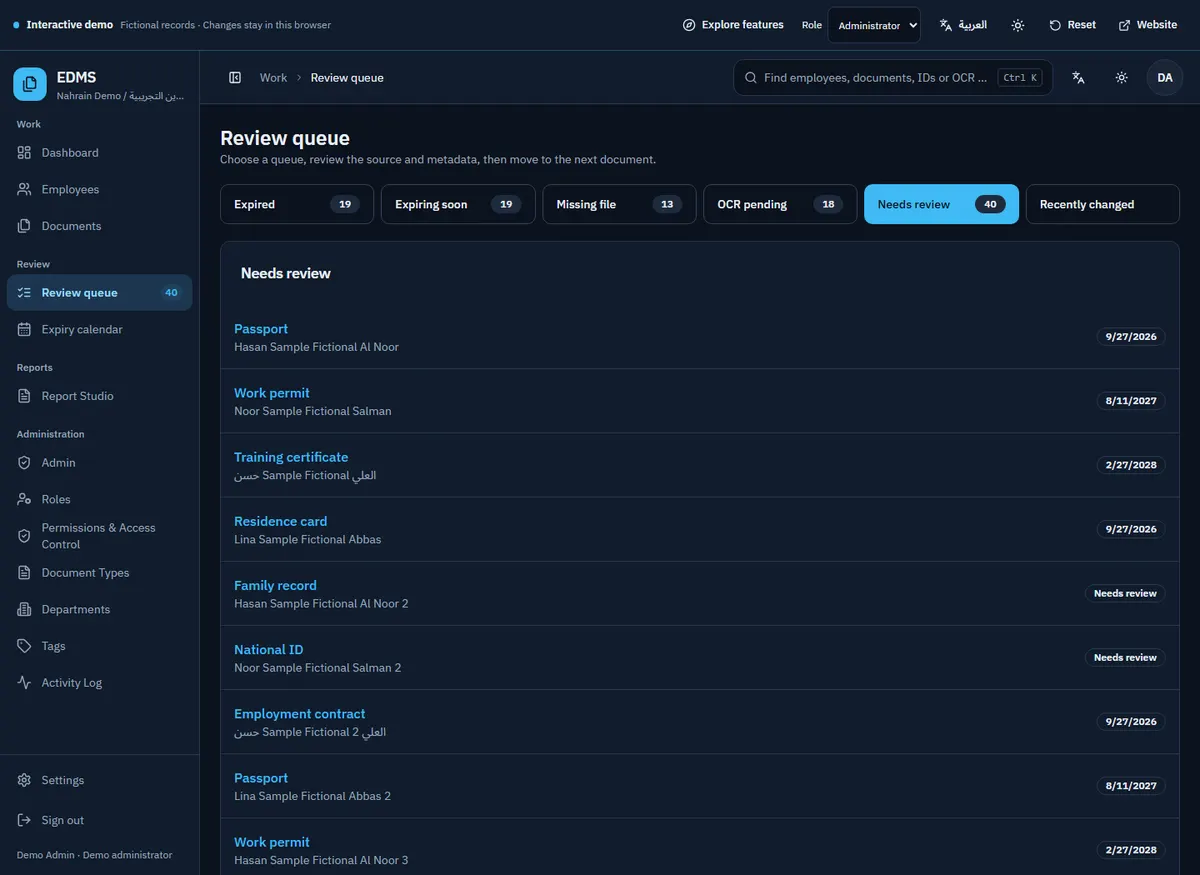Click the EDMS logo icon in the sidebar
Image resolution: width=1200 pixels, height=875 pixels.
(30, 85)
